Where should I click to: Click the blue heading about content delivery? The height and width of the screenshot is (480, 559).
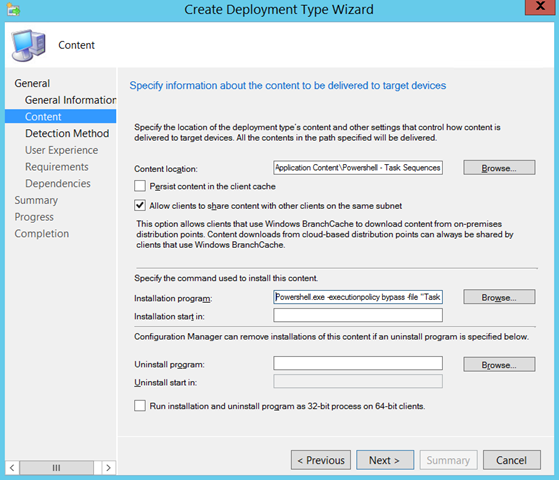(288, 86)
